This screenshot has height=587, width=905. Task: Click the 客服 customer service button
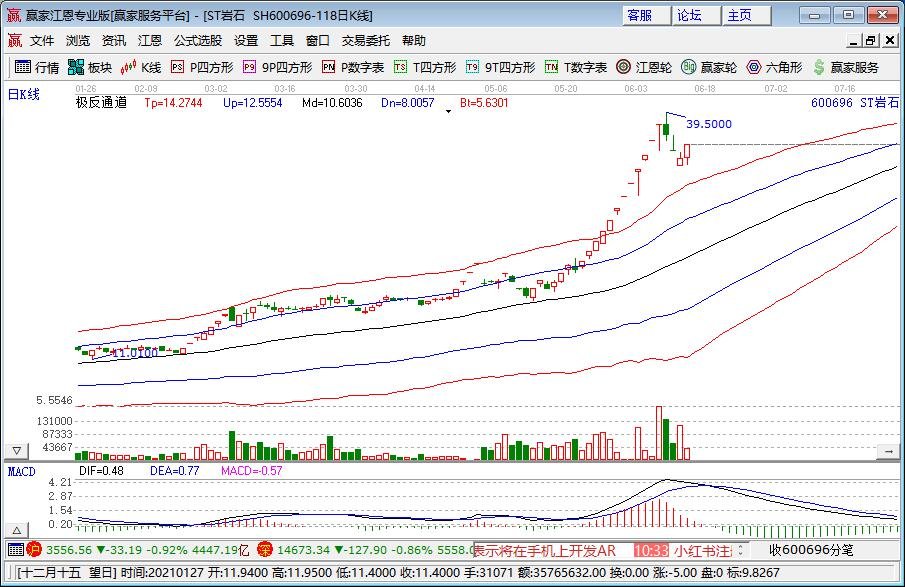[646, 16]
